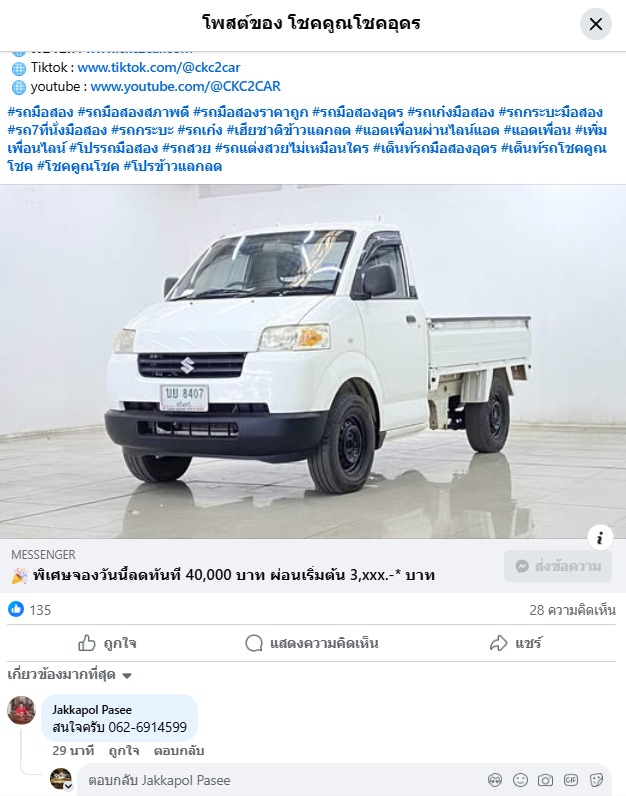
Task: Click ส่งข้อความ Messenger button
Action: 557,566
